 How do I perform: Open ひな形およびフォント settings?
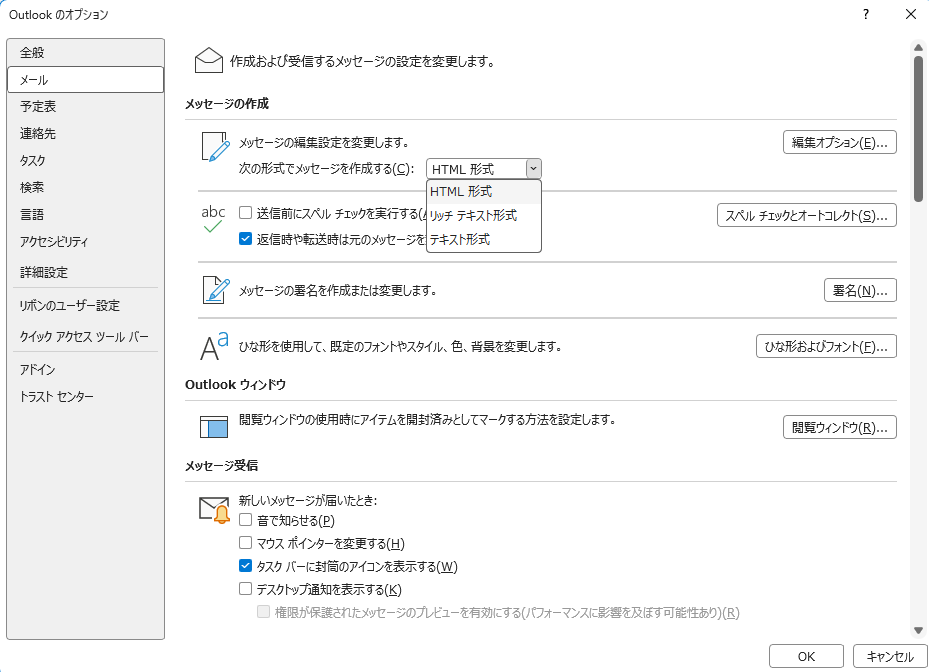click(x=826, y=347)
